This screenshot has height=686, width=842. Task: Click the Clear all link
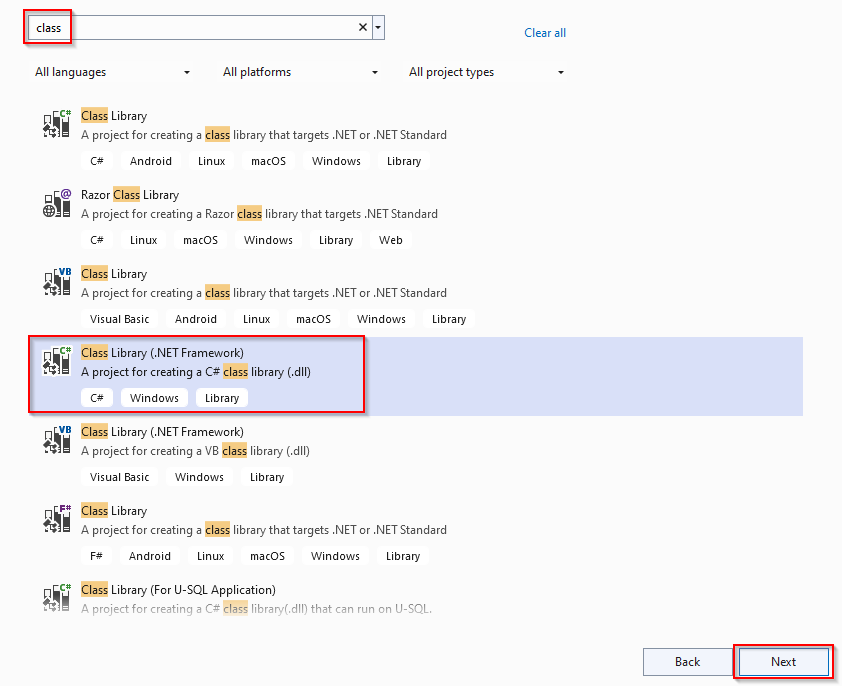545,33
